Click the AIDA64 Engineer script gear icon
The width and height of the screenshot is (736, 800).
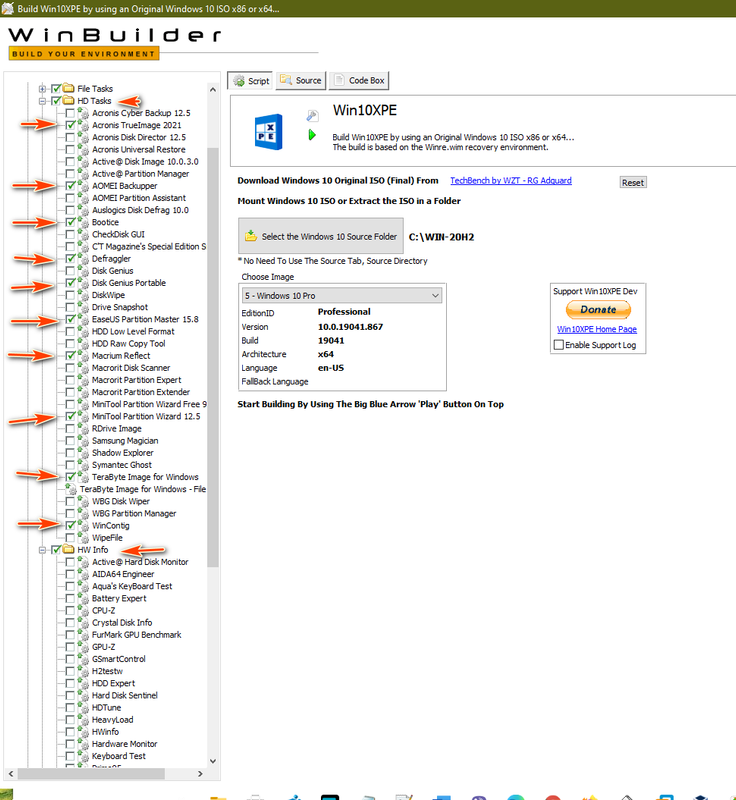(x=83, y=574)
